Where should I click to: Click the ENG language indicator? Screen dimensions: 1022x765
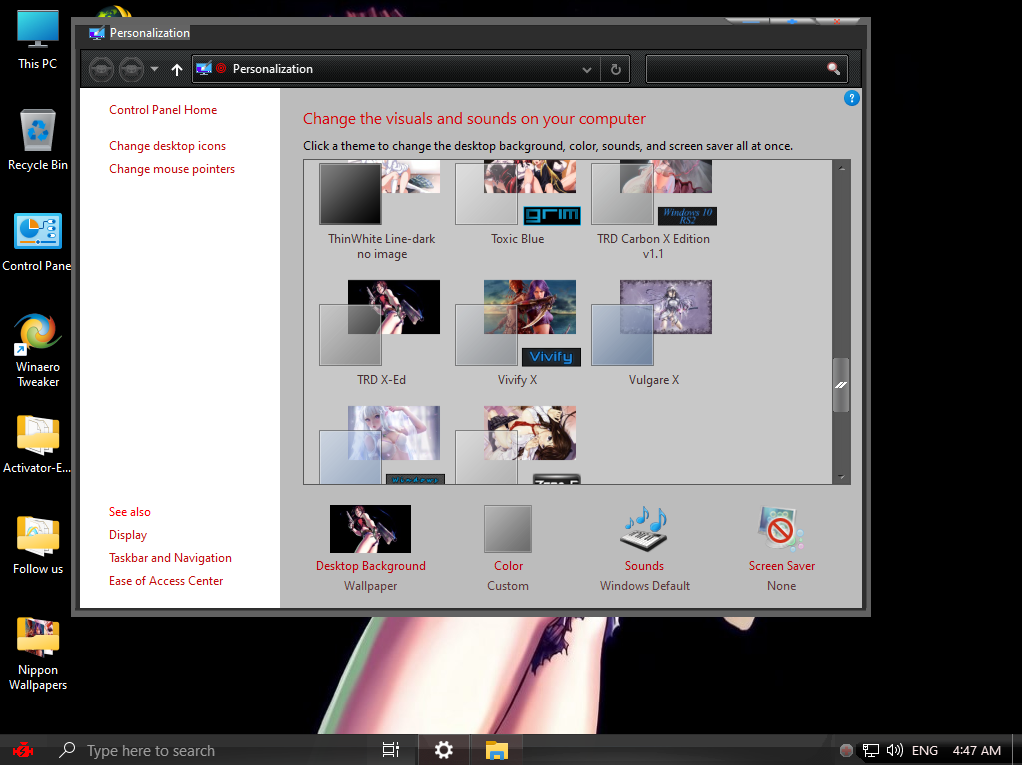(924, 751)
